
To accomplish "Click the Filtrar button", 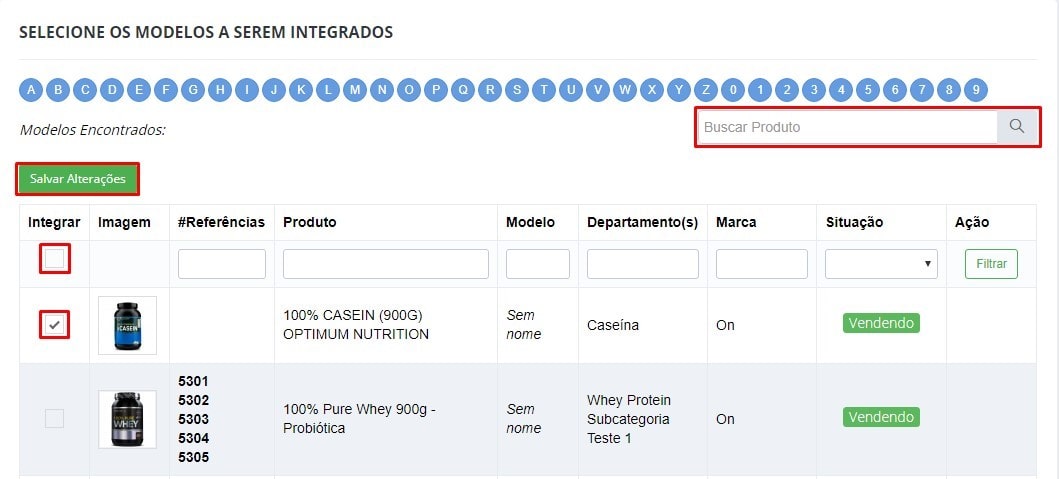I will pos(991,264).
